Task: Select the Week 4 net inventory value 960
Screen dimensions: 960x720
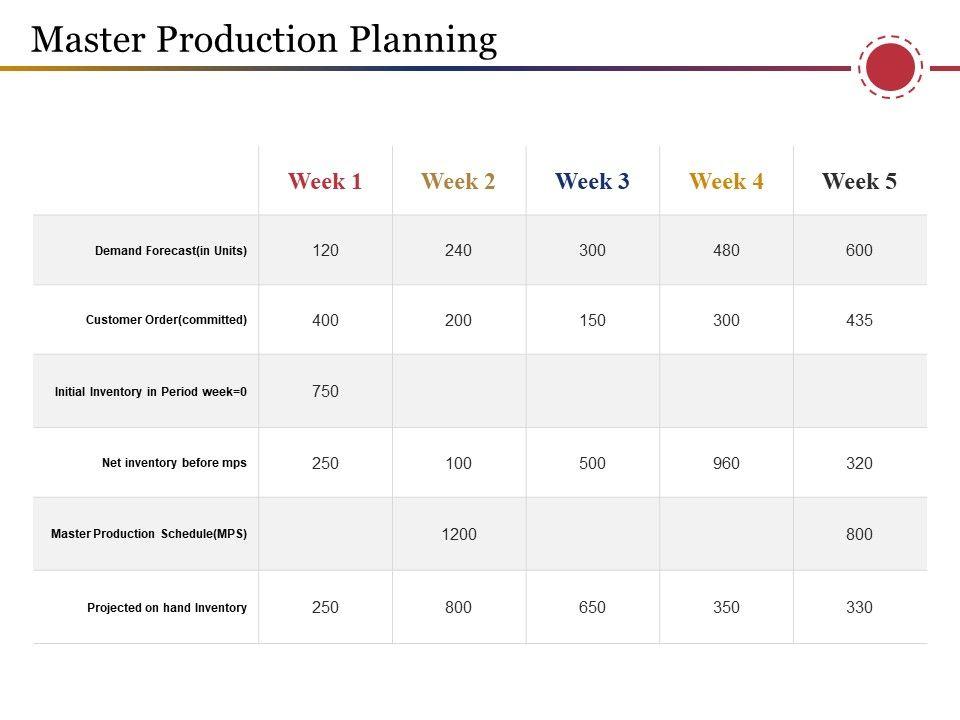Action: point(727,463)
